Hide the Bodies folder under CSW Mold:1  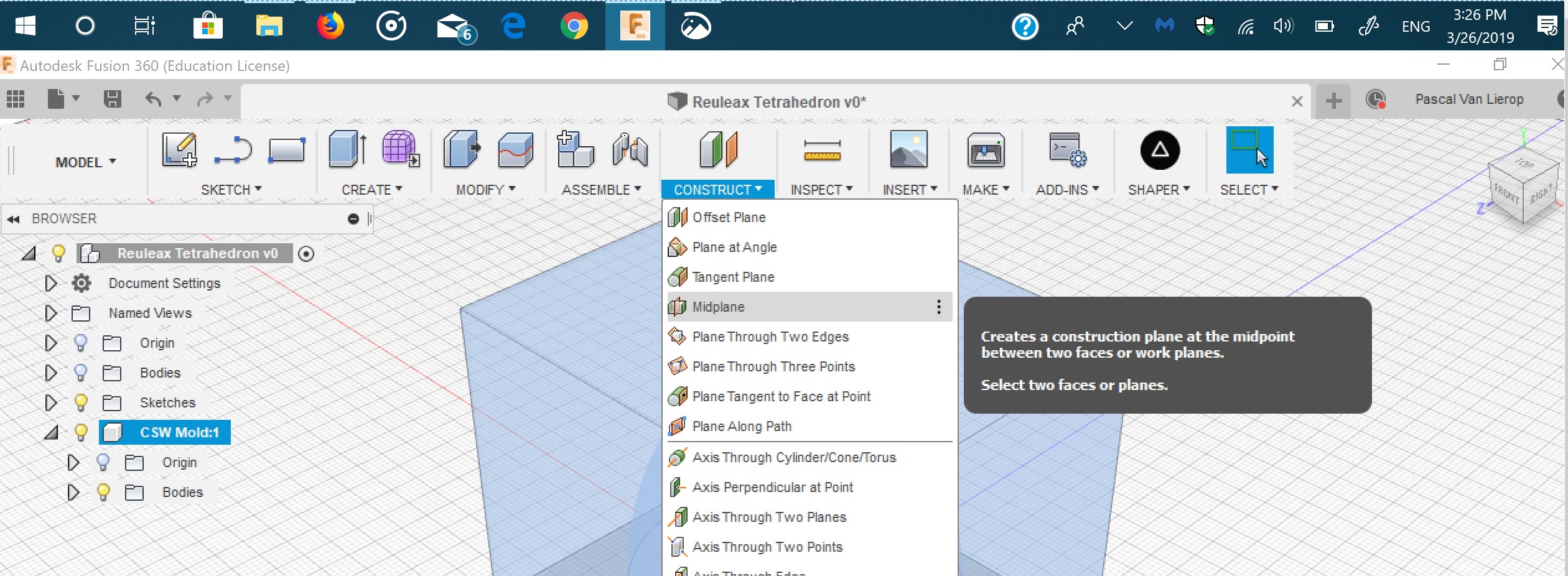(103, 492)
